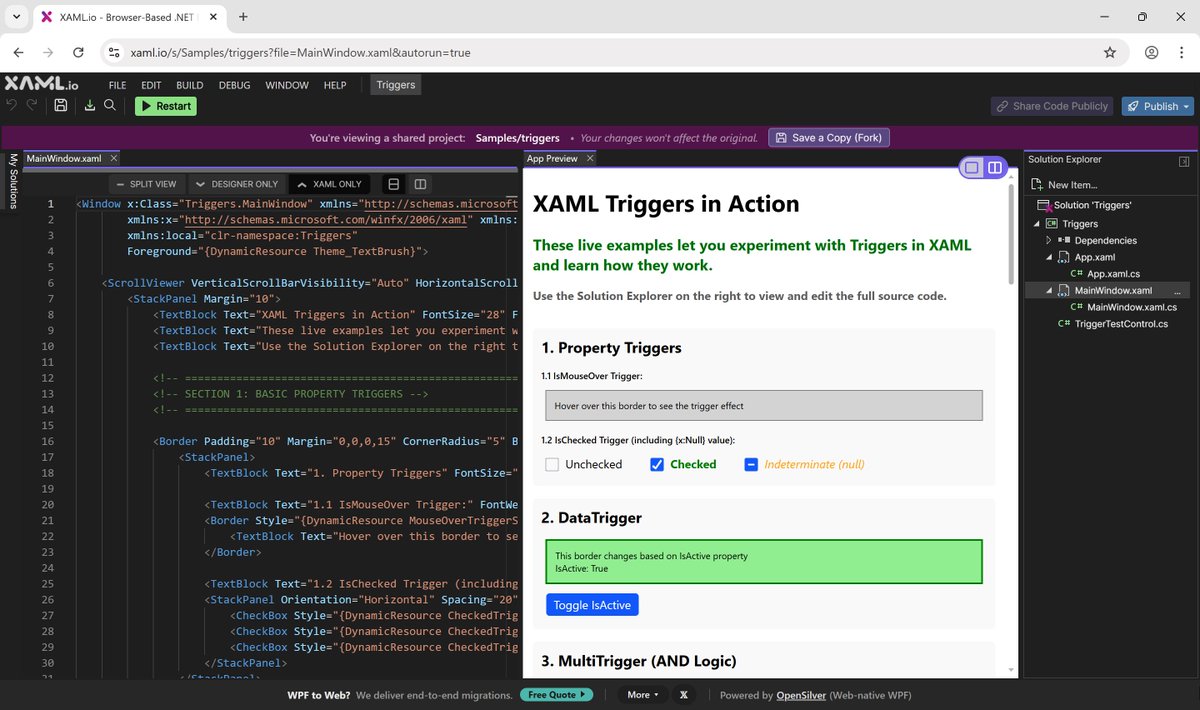Open Chrome three-dot menu
This screenshot has height=710, width=1200.
(x=1181, y=52)
